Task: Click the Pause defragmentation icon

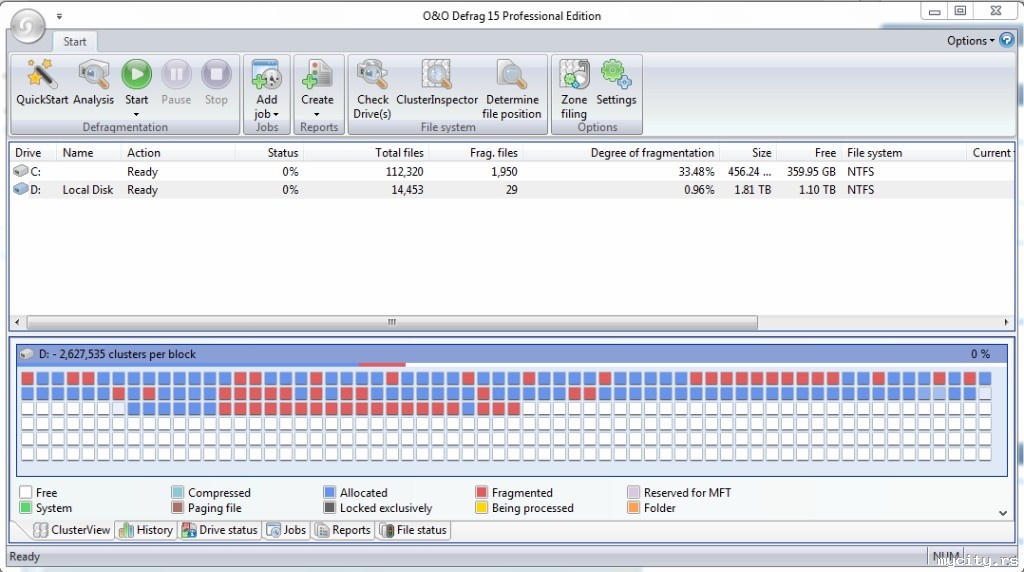Action: click(176, 74)
